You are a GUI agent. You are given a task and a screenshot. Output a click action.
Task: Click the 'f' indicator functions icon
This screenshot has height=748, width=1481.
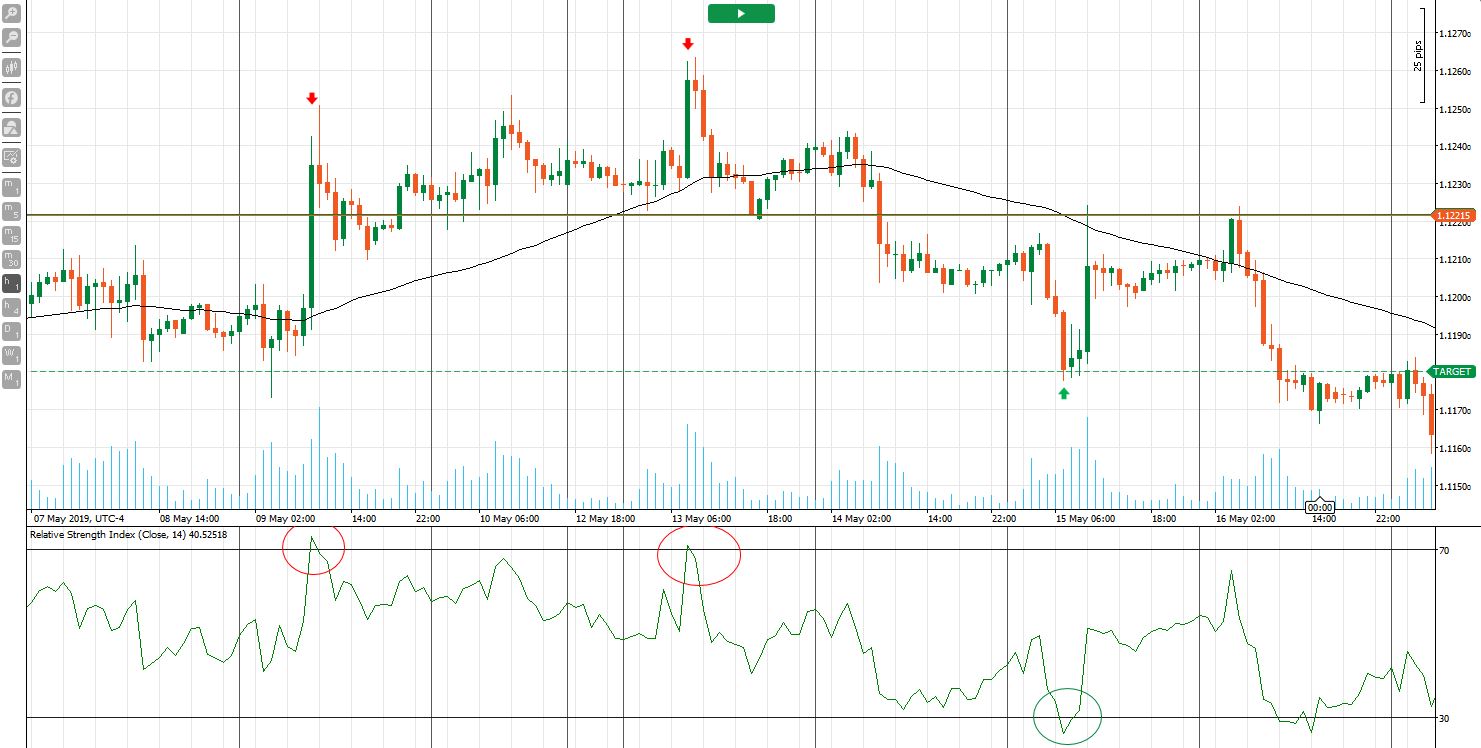pos(11,97)
